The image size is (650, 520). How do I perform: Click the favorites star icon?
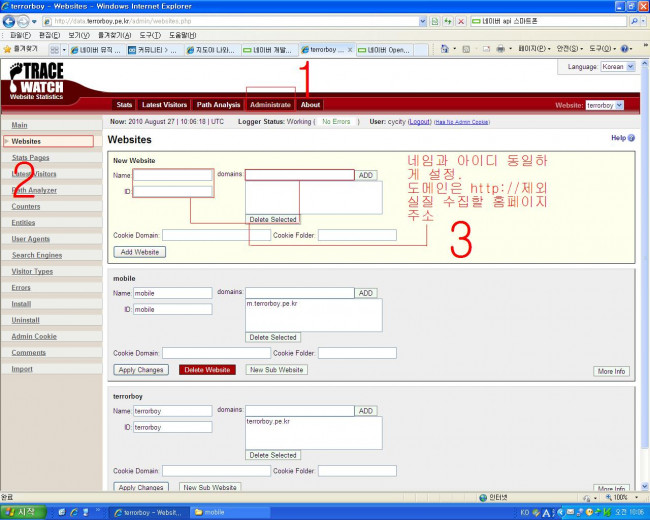tap(8, 48)
